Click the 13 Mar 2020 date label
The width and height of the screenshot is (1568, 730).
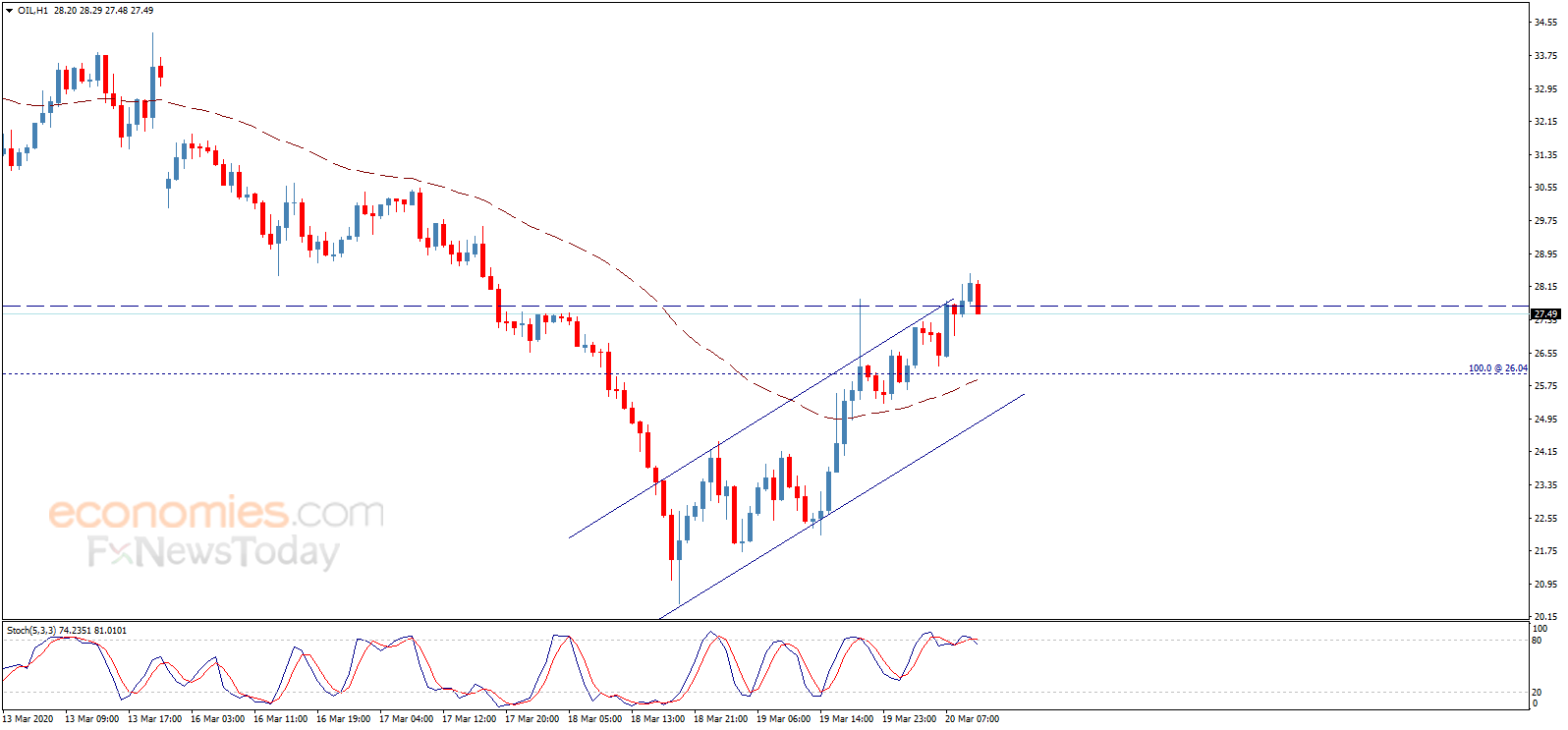click(28, 718)
